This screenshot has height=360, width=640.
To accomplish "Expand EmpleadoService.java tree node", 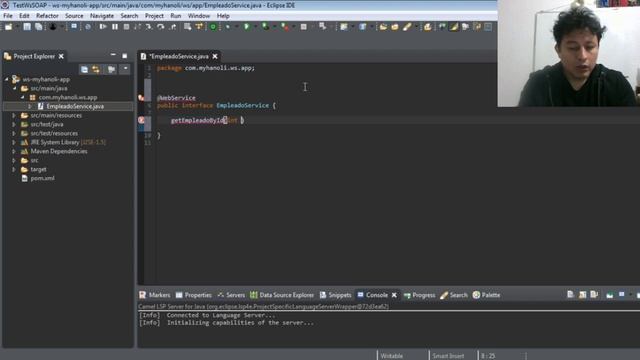I will point(30,106).
